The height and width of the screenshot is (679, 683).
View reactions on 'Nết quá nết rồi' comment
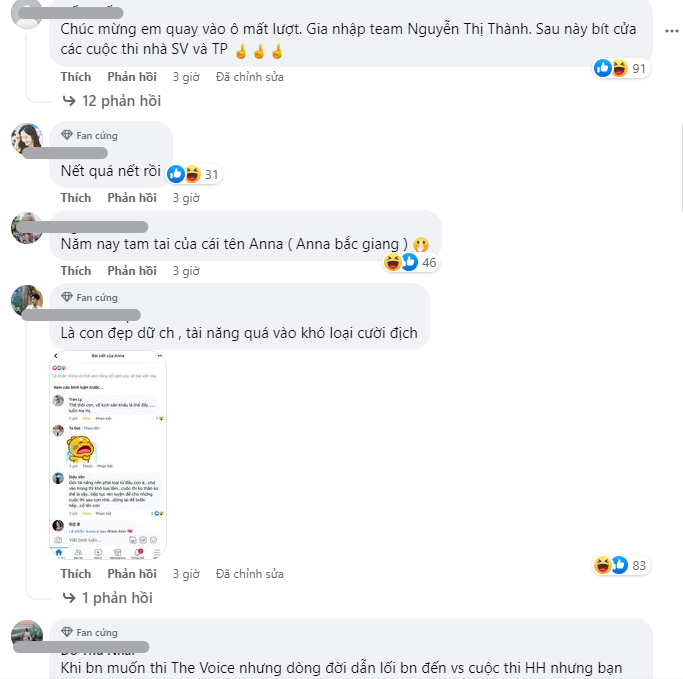(194, 174)
